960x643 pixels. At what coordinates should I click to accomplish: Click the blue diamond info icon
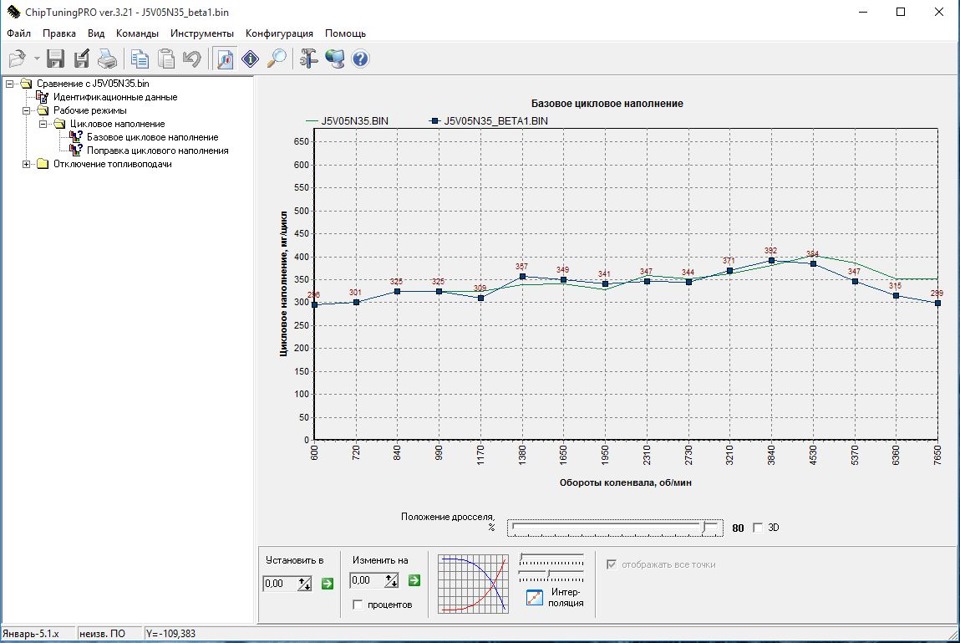pos(250,59)
